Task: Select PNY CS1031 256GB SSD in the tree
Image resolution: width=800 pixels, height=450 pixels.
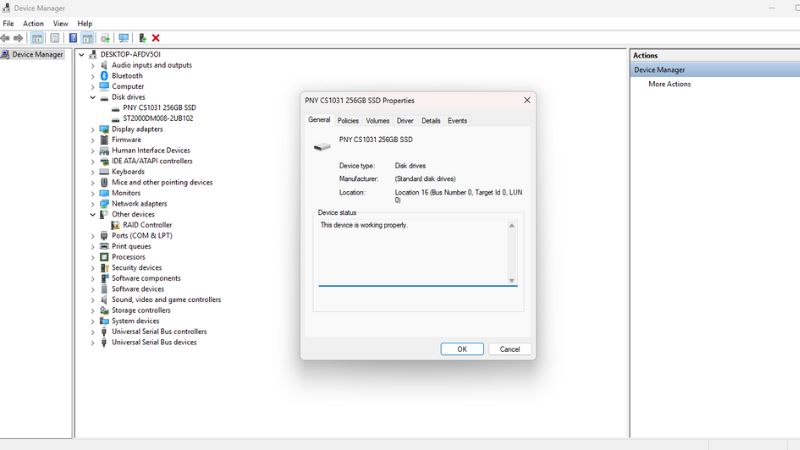Action: click(x=159, y=108)
